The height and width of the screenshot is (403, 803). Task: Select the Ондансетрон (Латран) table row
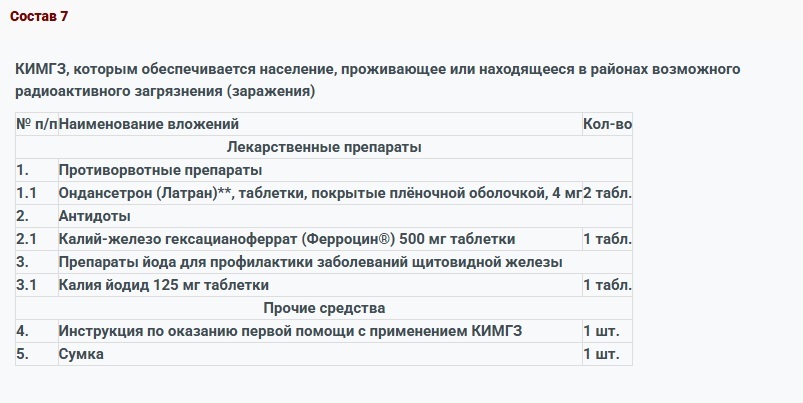click(324, 193)
